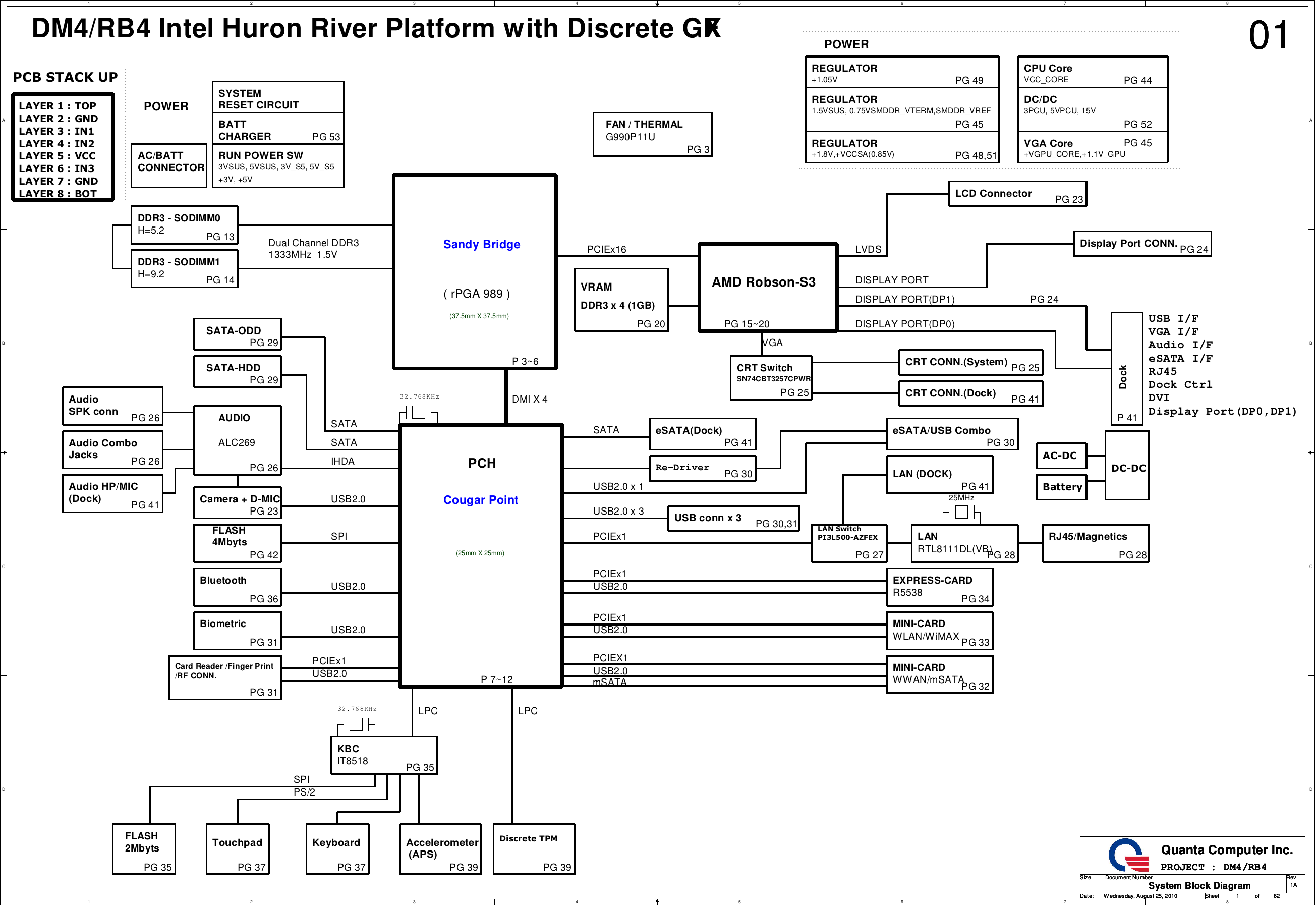1316x908 pixels.
Task: Click the Biometric block
Action: pyautogui.click(x=237, y=631)
